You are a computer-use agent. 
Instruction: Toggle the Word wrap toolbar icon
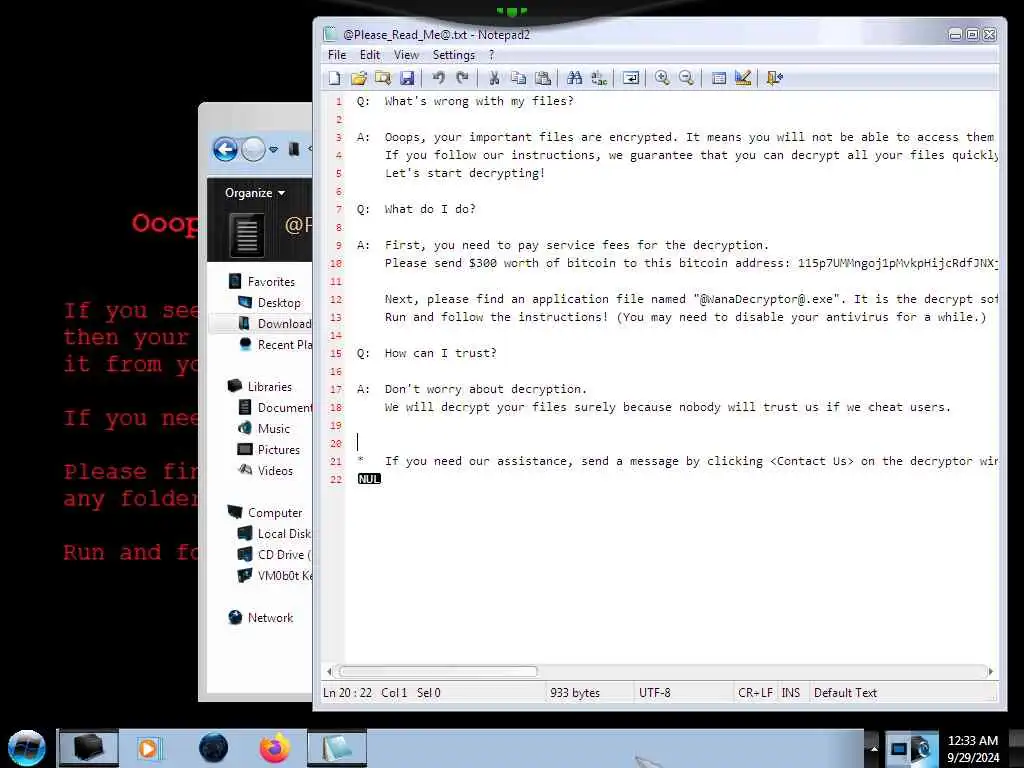(631, 78)
